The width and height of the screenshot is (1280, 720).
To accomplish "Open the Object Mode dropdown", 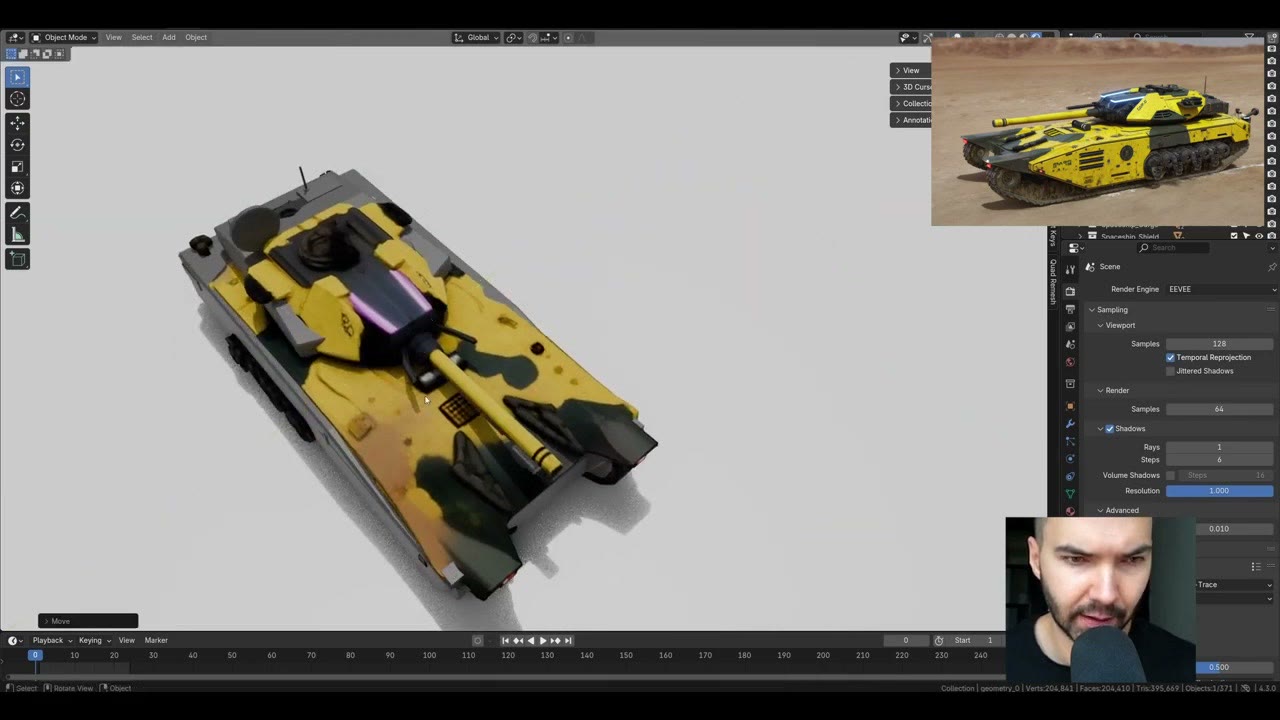I will [x=65, y=38].
